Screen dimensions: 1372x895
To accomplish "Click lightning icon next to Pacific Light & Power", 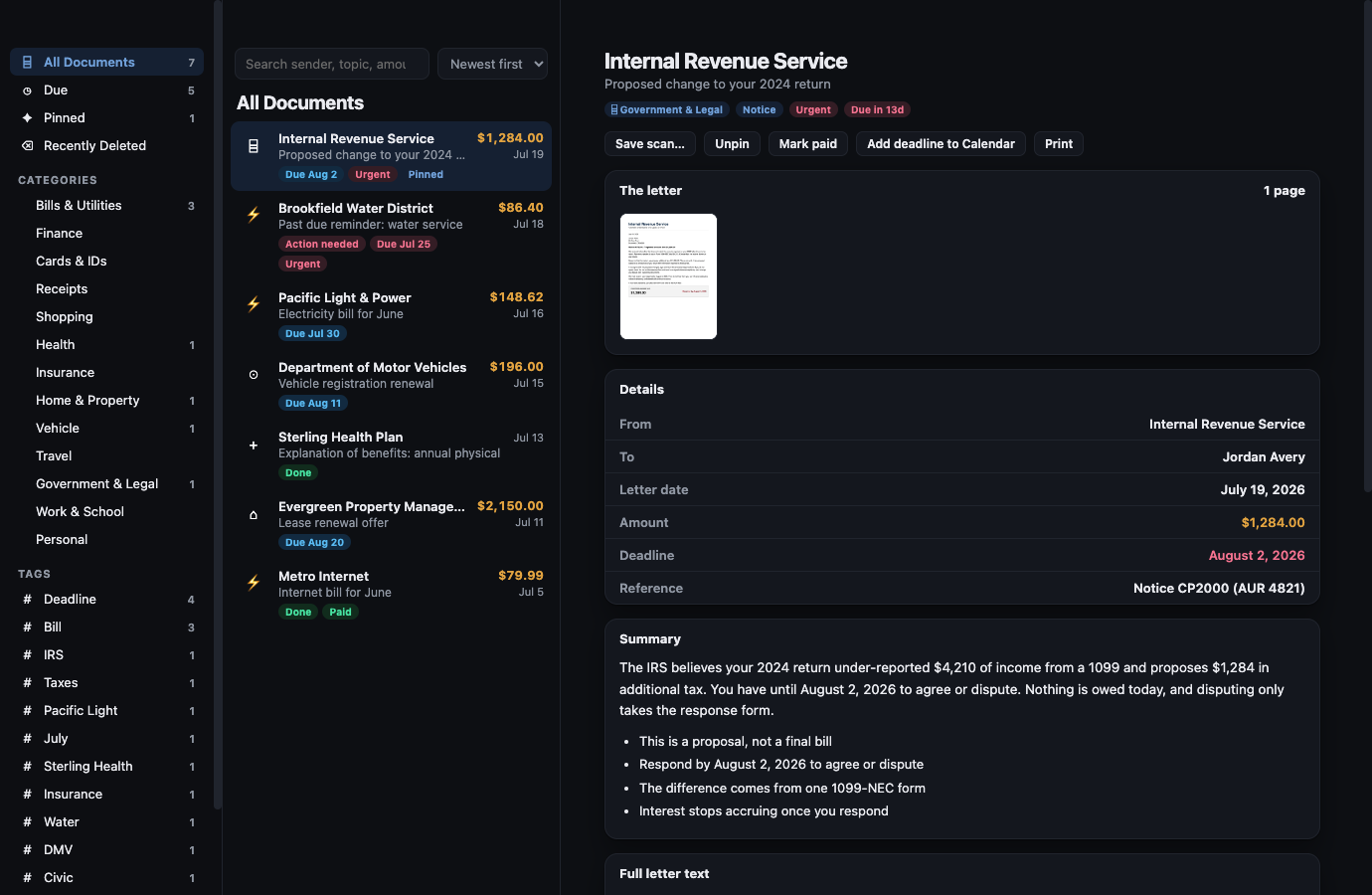I will click(254, 304).
